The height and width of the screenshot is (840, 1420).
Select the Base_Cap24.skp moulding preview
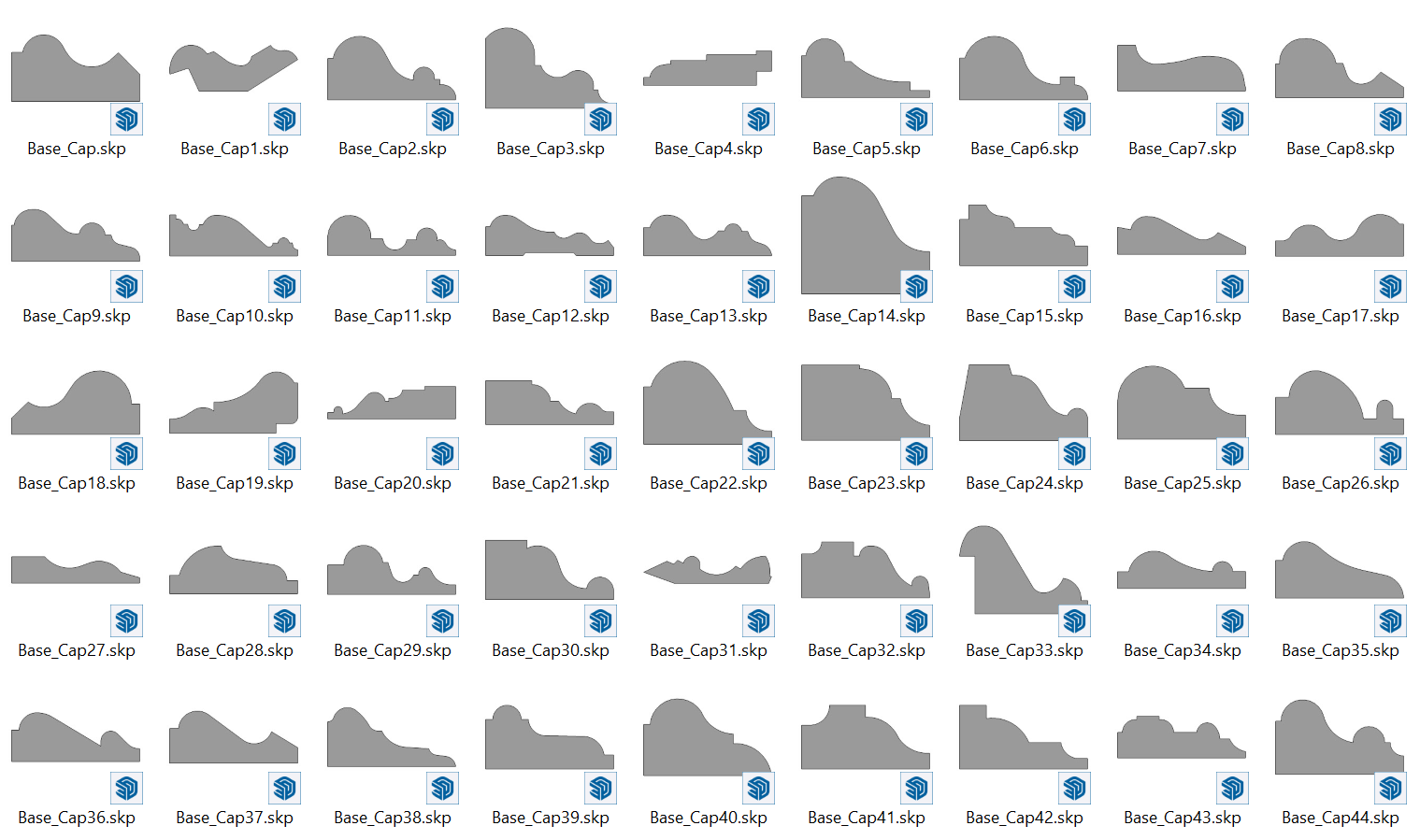[x=1014, y=406]
